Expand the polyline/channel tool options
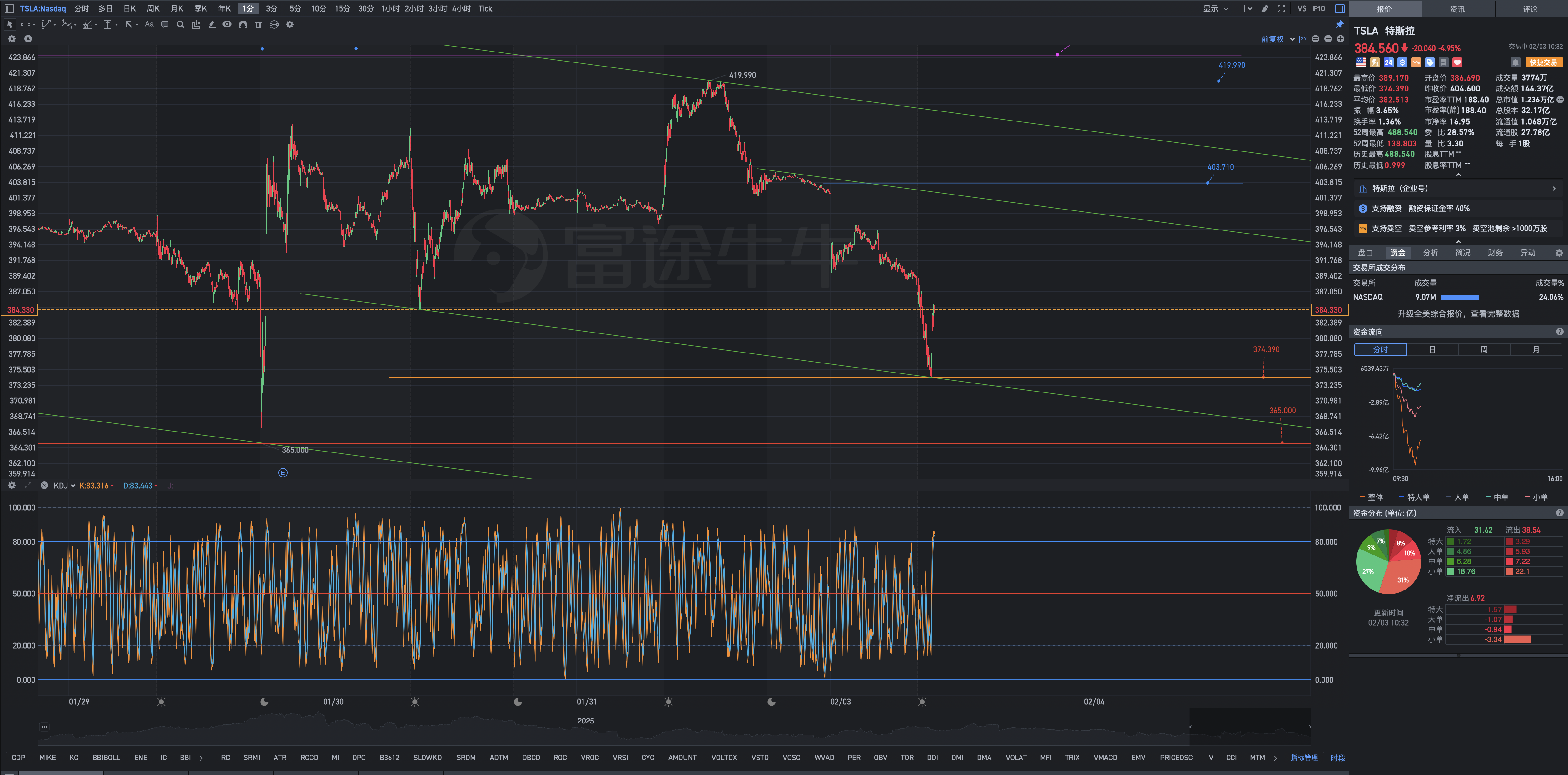The image size is (1568, 775). coord(55,25)
